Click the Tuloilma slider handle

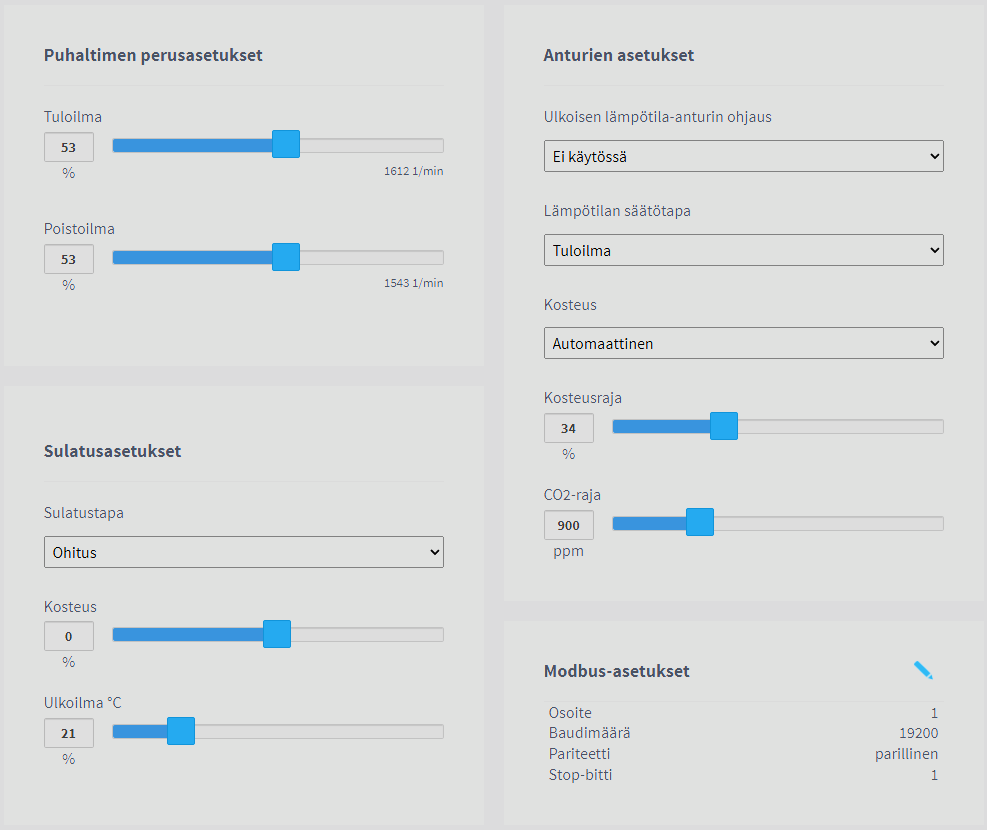(286, 144)
